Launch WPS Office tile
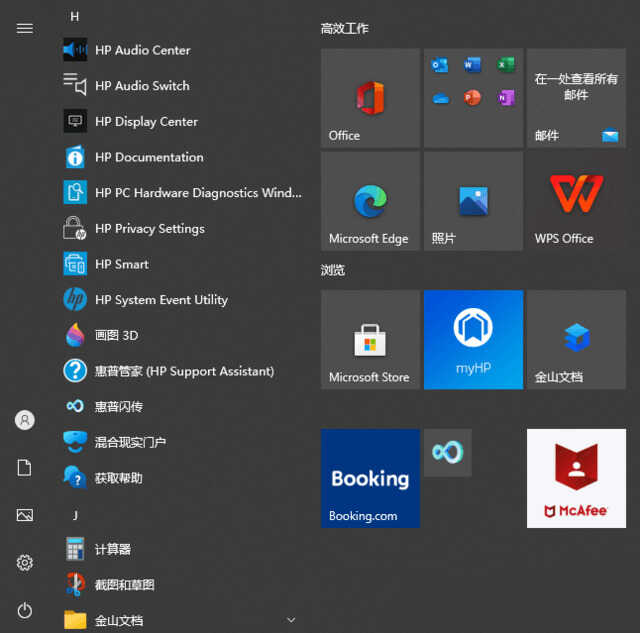This screenshot has height=633, width=640. coord(576,201)
